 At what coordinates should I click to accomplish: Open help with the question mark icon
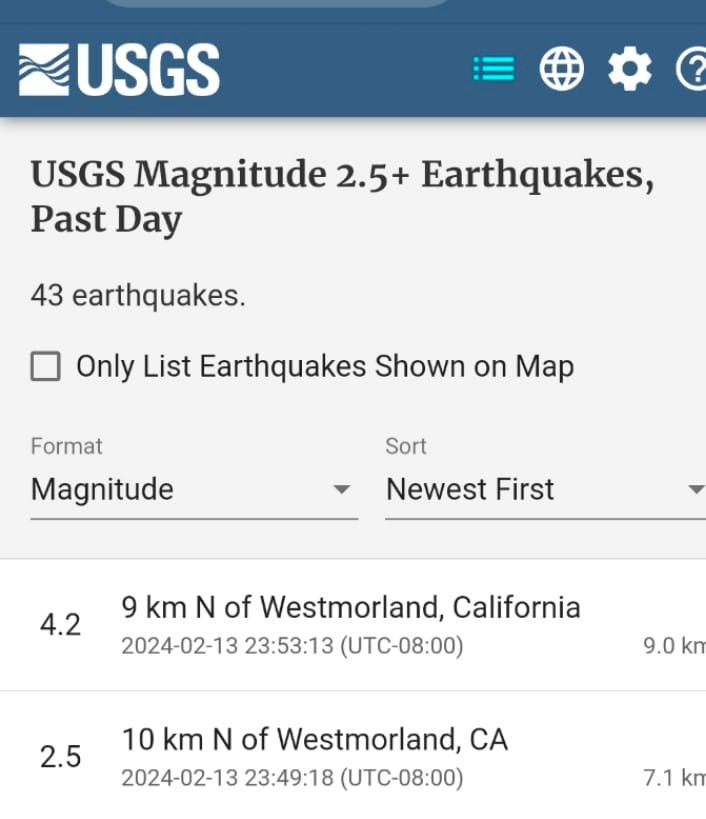point(691,68)
